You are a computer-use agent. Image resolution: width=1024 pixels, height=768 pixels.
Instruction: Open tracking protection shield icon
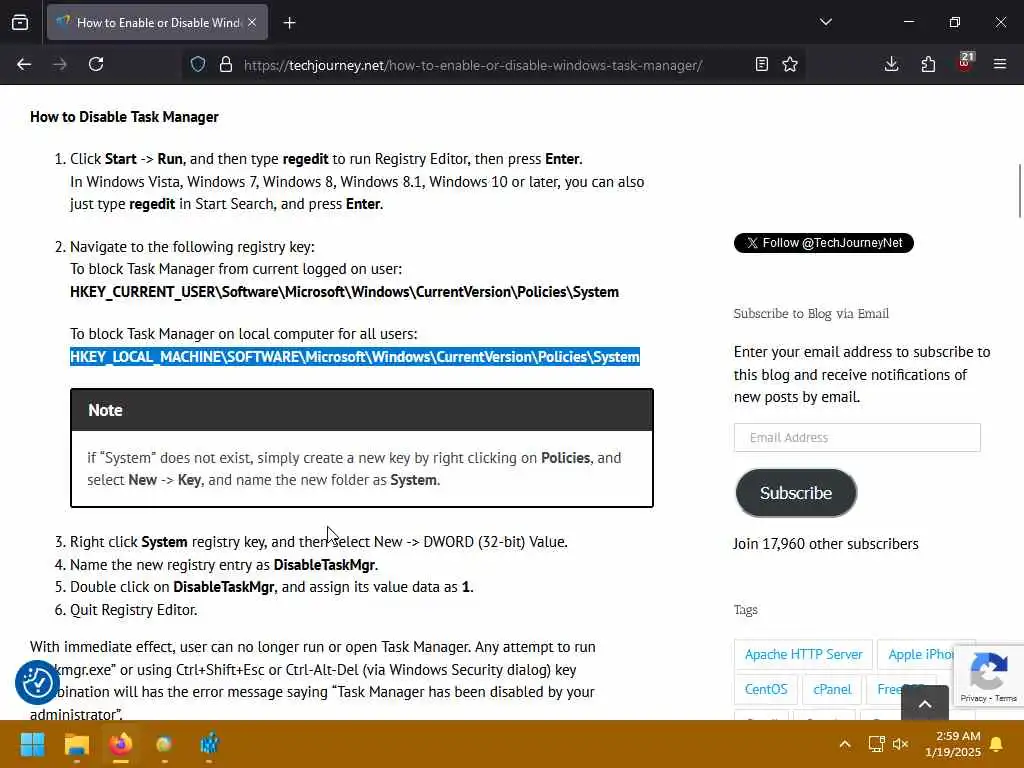click(198, 64)
